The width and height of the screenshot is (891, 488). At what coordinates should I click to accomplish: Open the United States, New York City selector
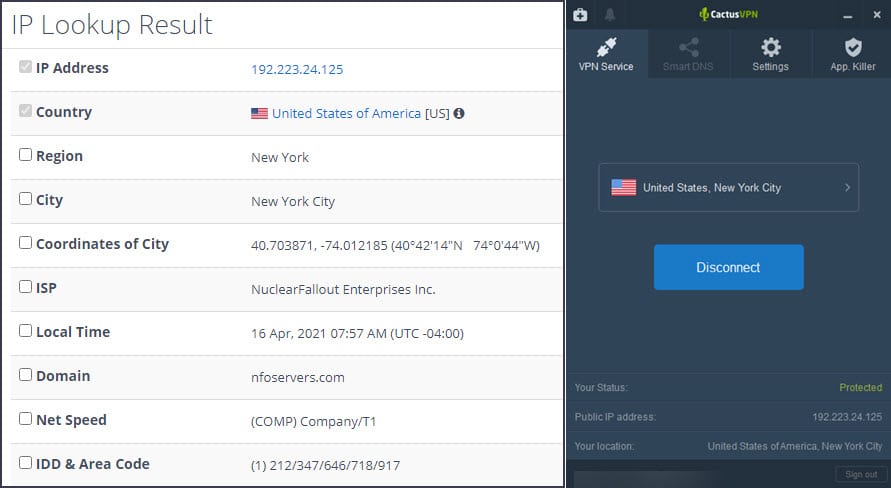click(x=728, y=187)
